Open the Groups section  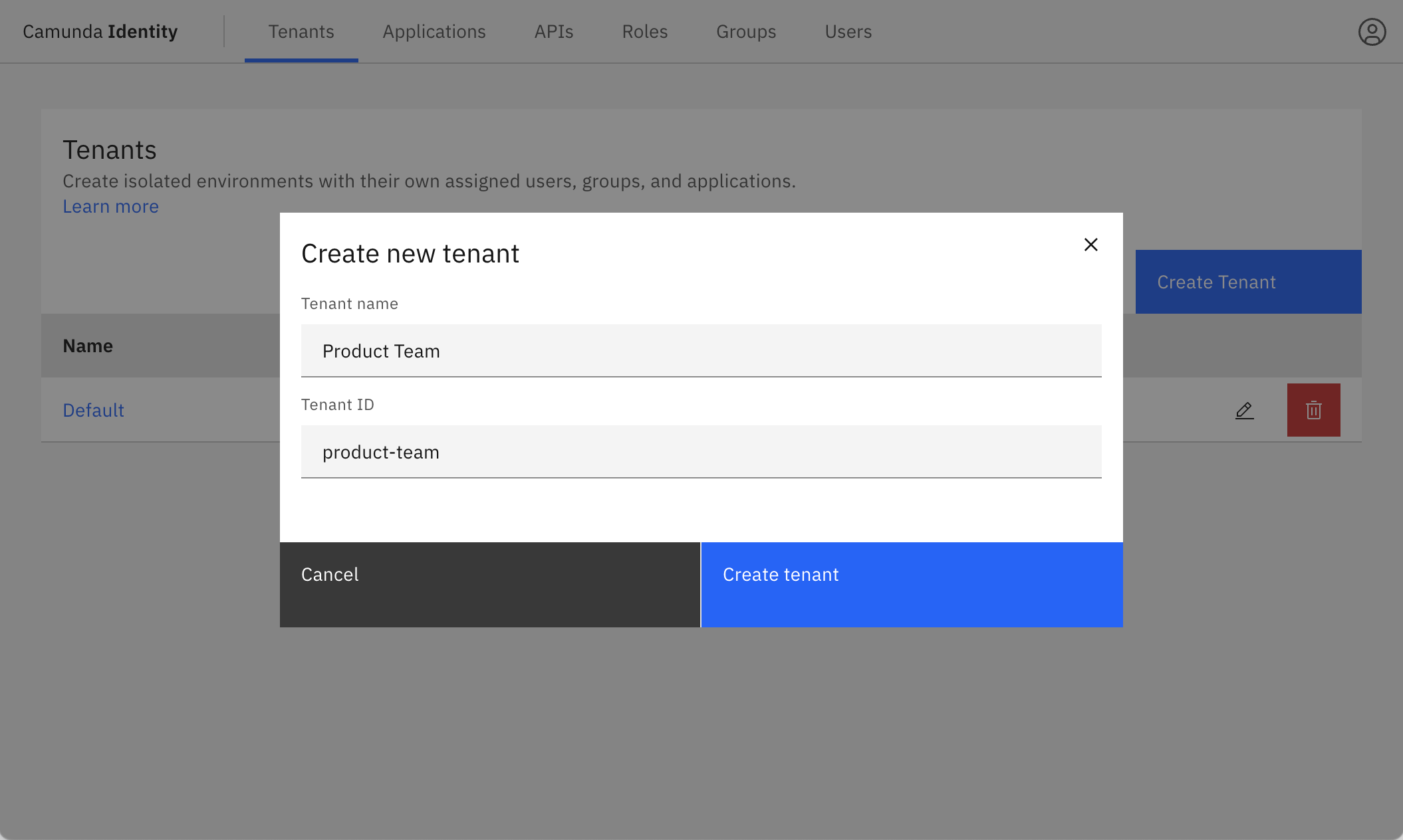[x=745, y=31]
